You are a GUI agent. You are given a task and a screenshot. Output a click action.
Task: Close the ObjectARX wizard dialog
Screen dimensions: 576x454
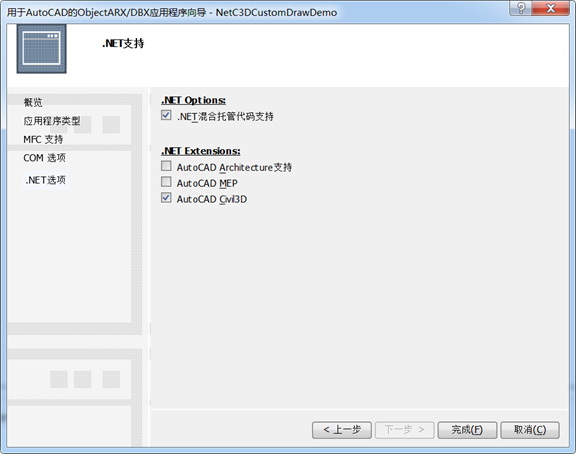pyautogui.click(x=550, y=8)
